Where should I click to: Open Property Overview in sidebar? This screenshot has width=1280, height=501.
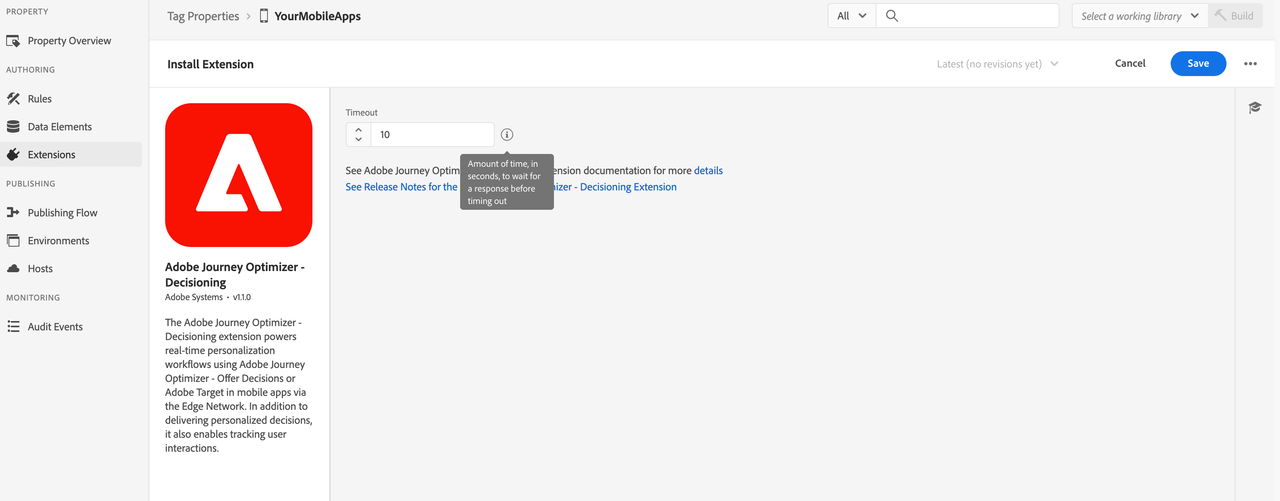coord(71,41)
